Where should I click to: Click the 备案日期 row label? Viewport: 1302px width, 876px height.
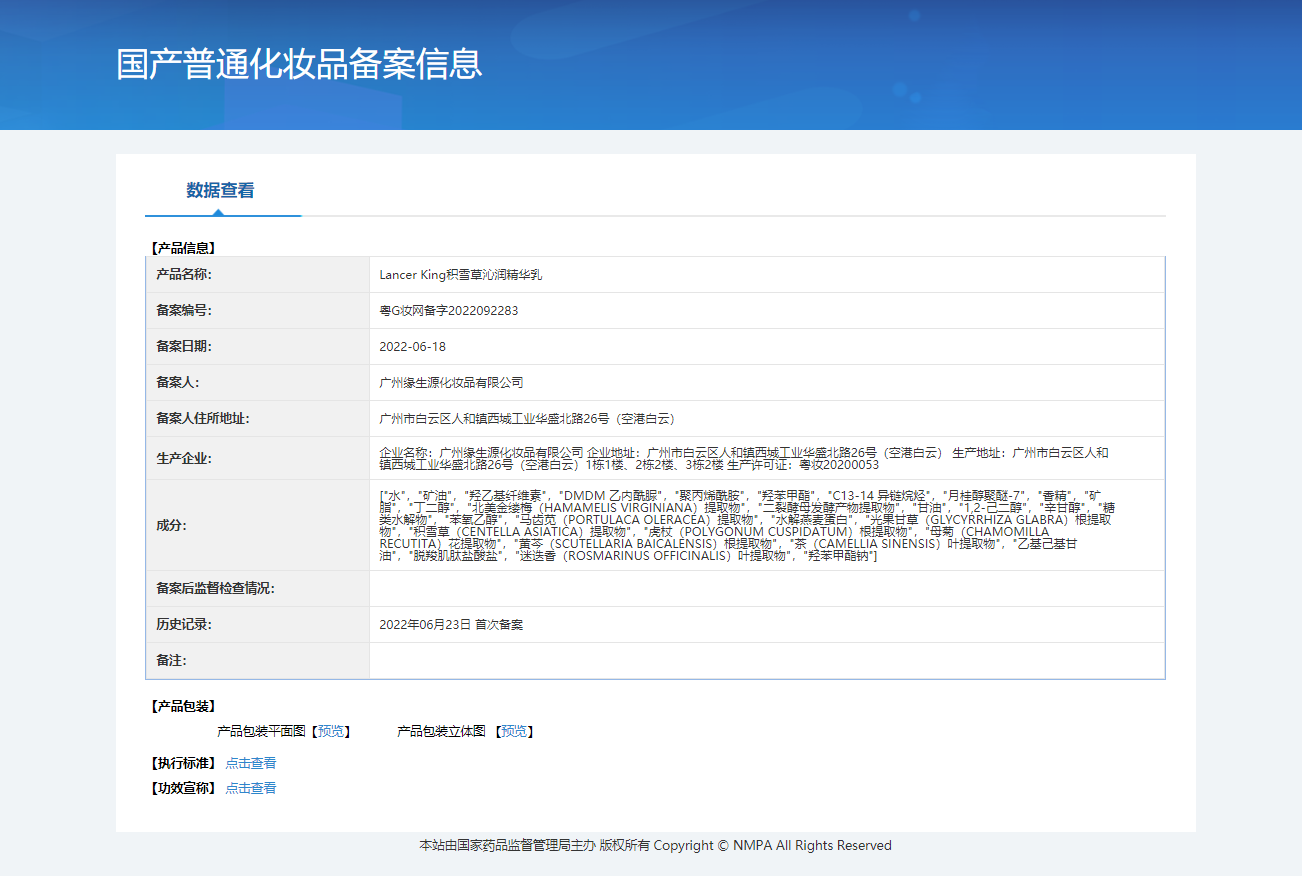184,346
